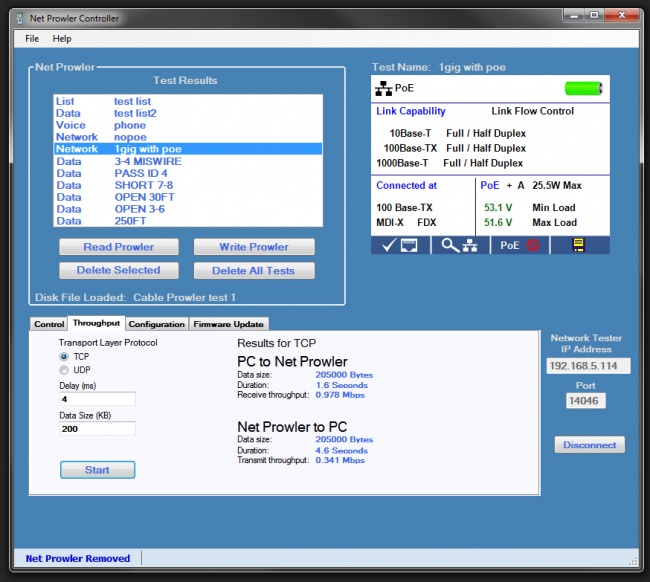650x582 pixels.
Task: Click the Delete All Tests button
Action: point(253,270)
